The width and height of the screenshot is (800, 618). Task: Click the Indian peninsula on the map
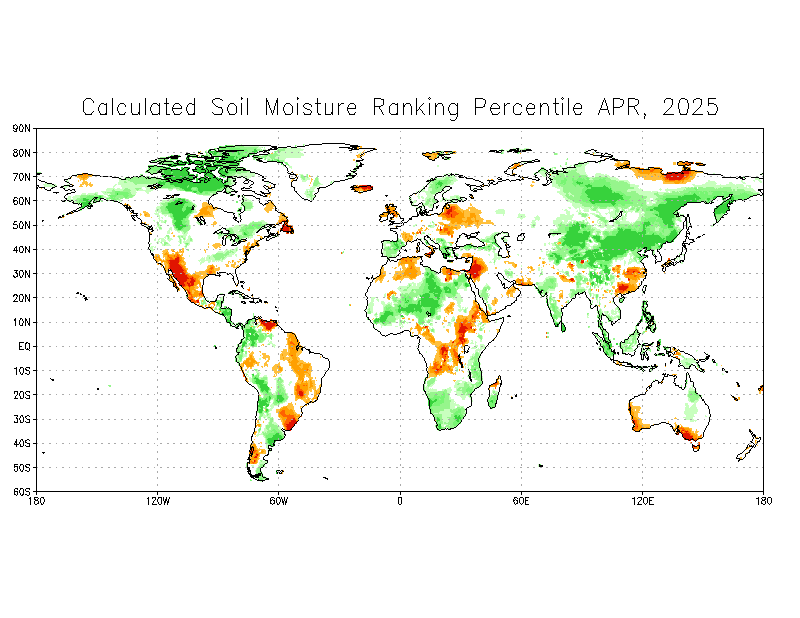(x=556, y=306)
